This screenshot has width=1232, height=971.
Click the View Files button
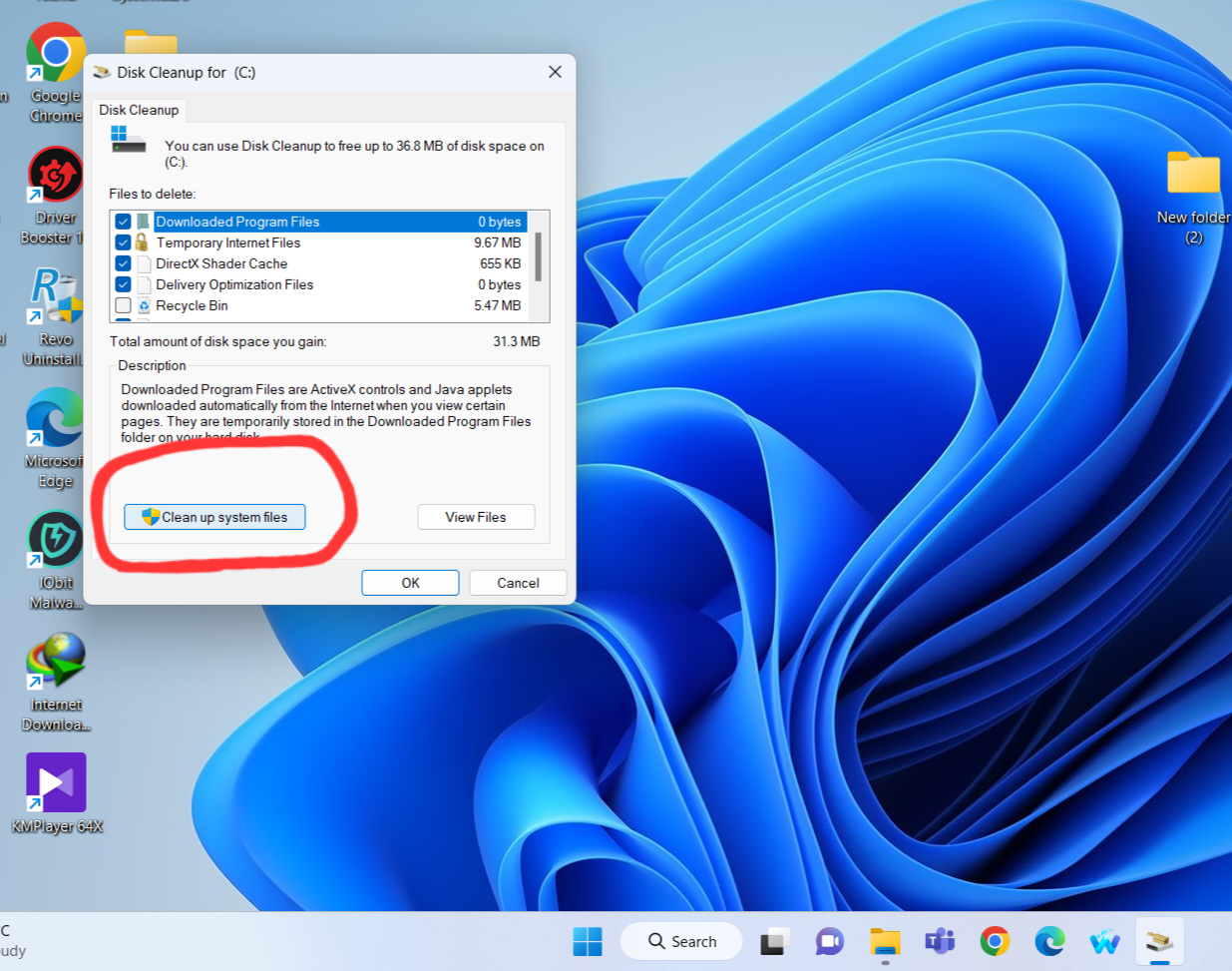coord(476,517)
